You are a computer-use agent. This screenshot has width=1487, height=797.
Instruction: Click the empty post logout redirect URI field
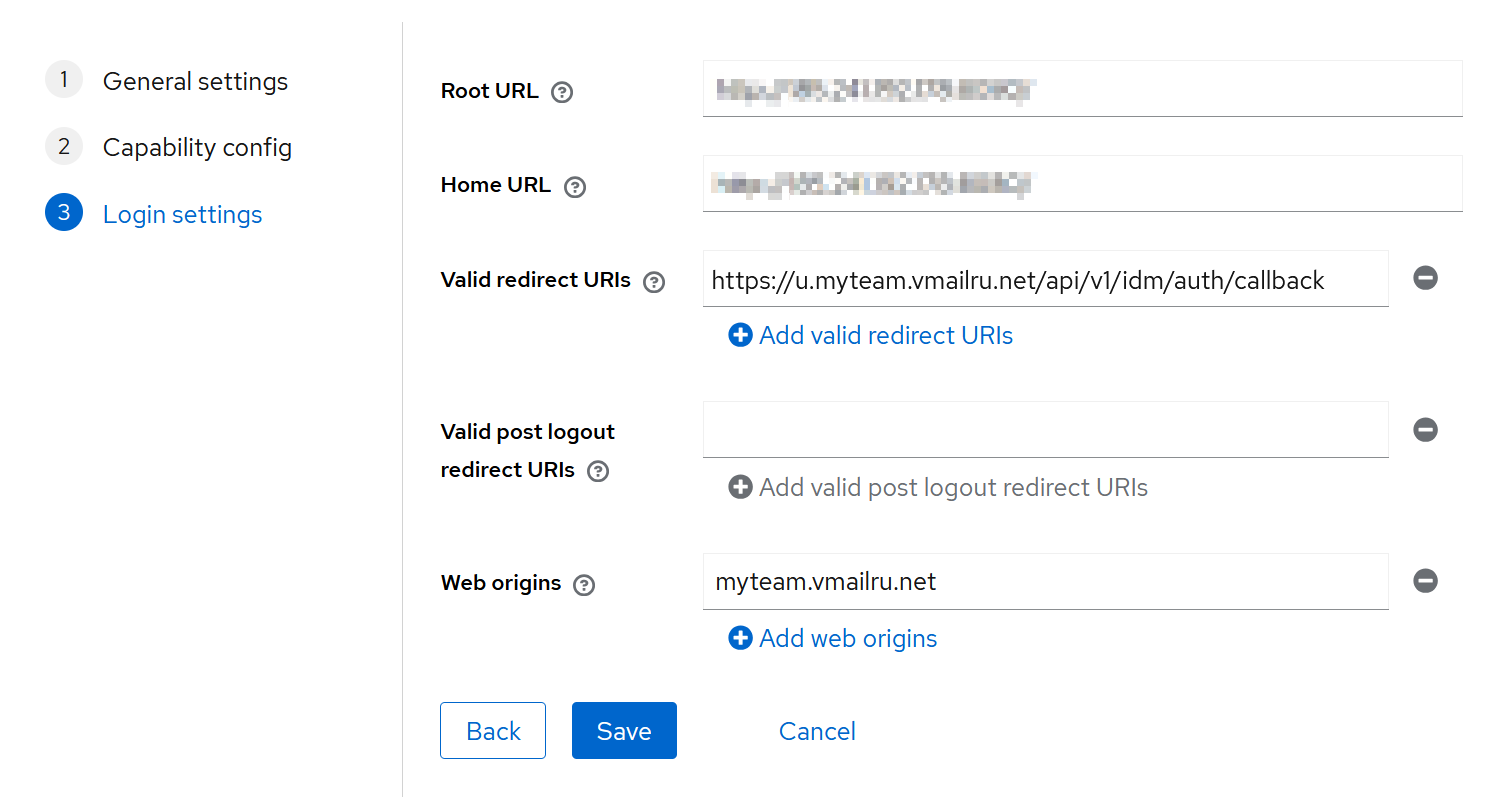point(1045,430)
